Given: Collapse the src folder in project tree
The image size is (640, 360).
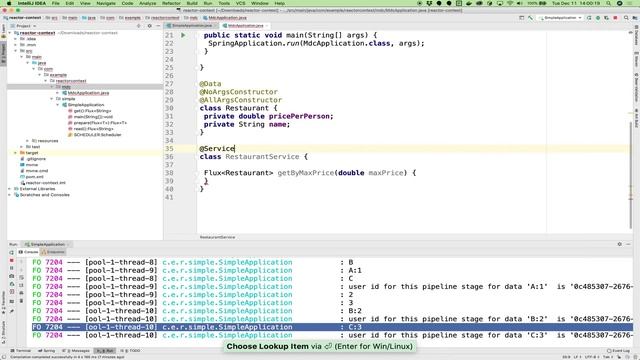Looking at the screenshot, I should point(16,51).
